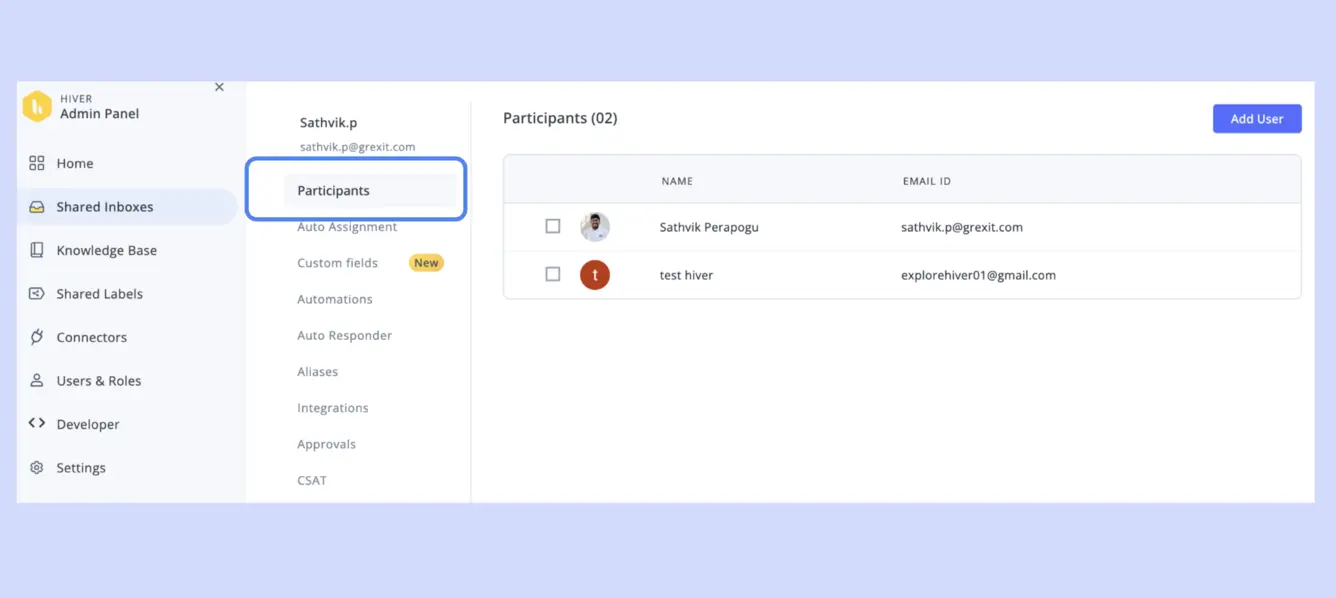Click the Developer code brackets icon

pyautogui.click(x=37, y=424)
